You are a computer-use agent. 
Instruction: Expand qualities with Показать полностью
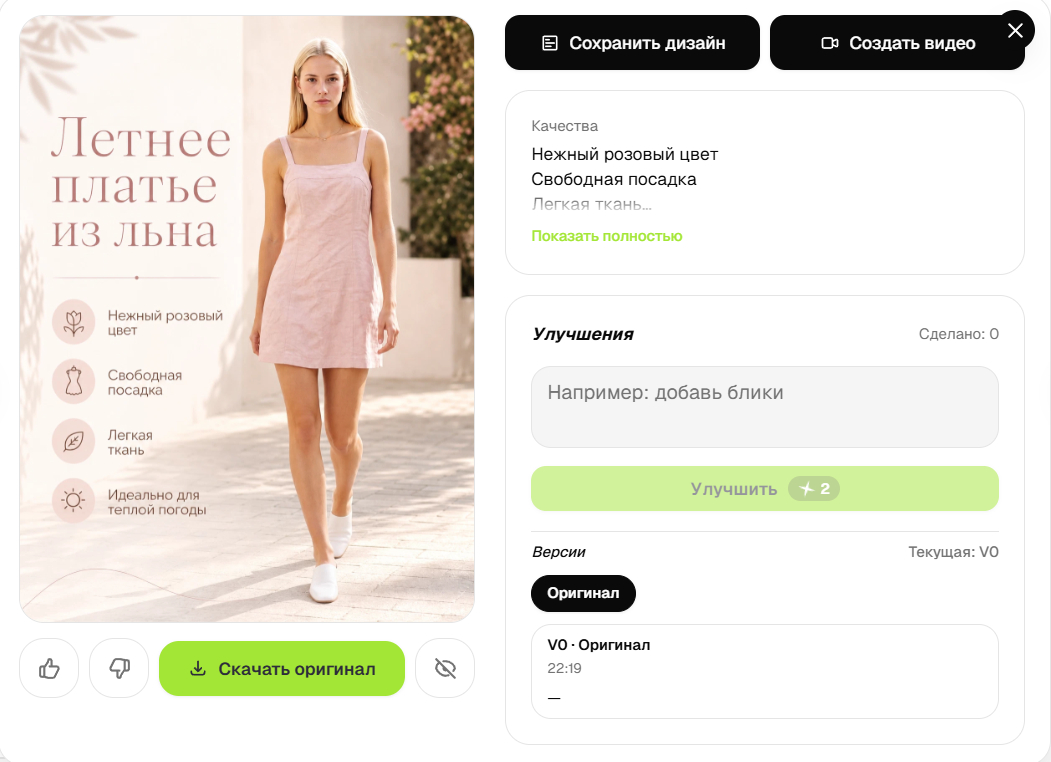click(607, 236)
